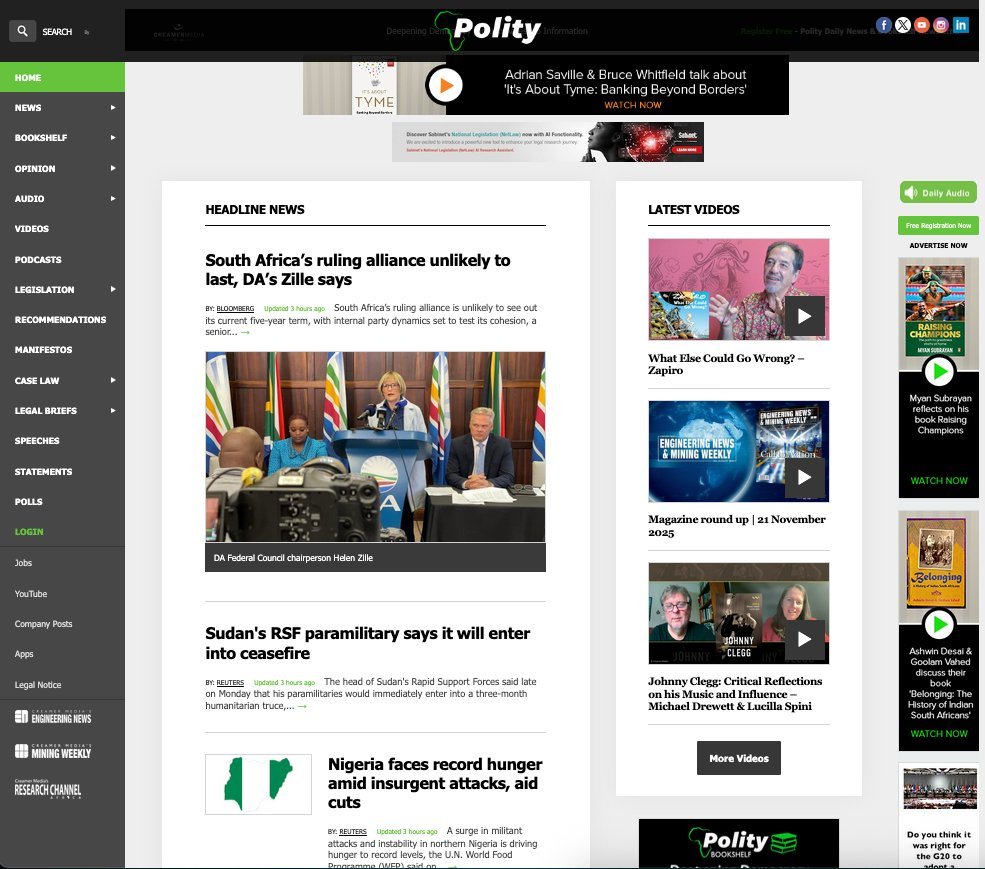Open the South Africa's ruling alliance headline
985x869 pixels.
coord(357,270)
